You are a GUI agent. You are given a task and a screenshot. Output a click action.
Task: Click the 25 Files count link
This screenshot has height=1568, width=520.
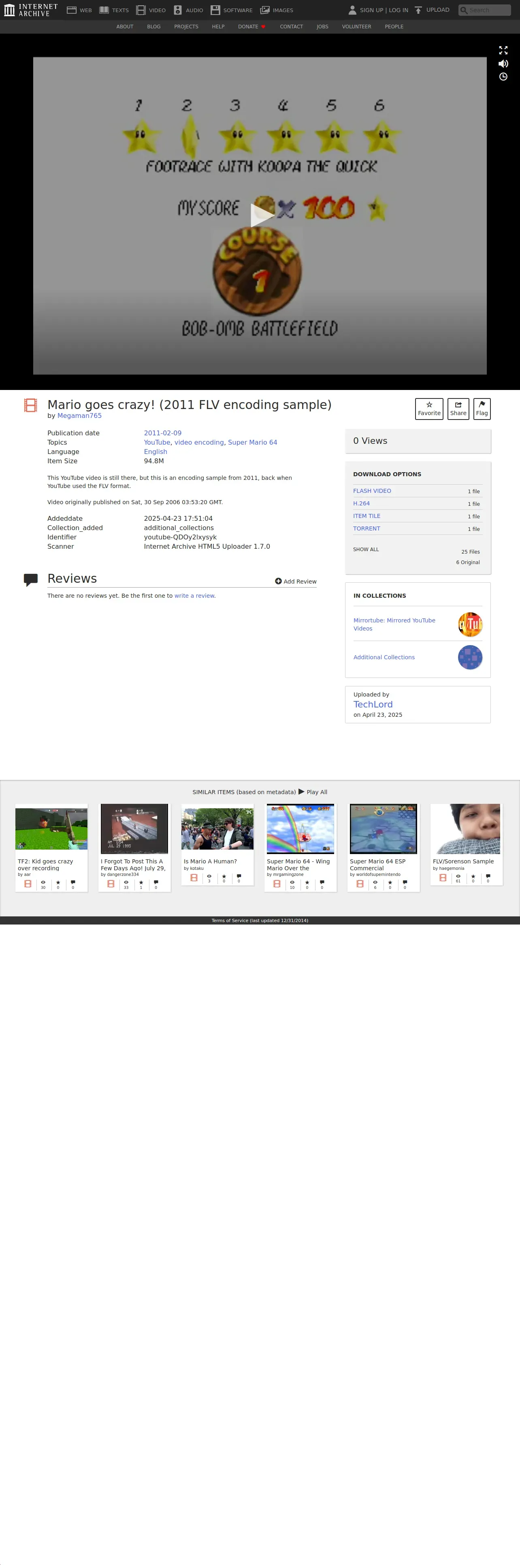(470, 552)
